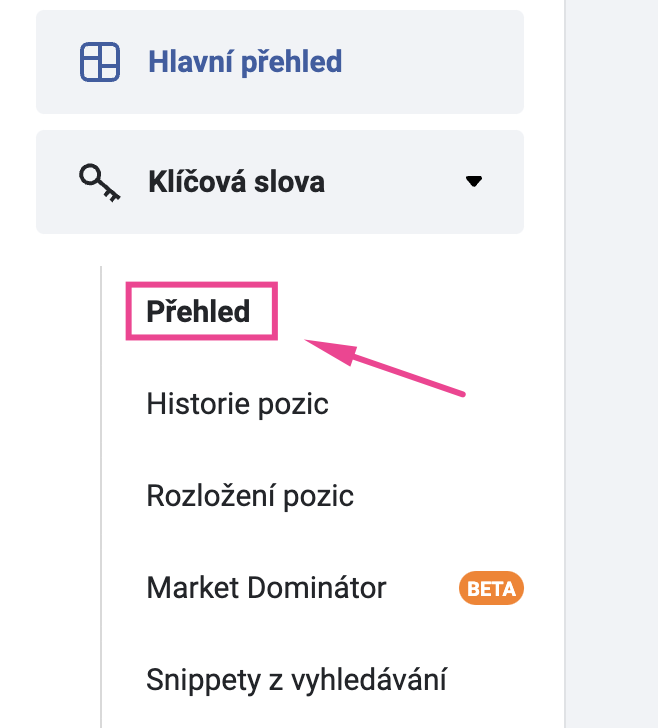Click the word pozic in Historie pozic

tap(293, 405)
